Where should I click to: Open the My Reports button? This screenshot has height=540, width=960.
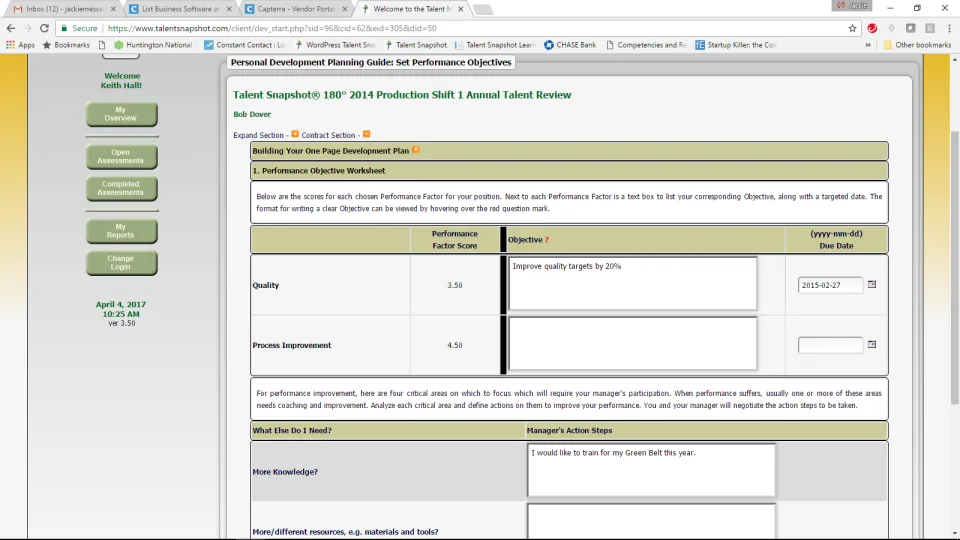coord(121,231)
